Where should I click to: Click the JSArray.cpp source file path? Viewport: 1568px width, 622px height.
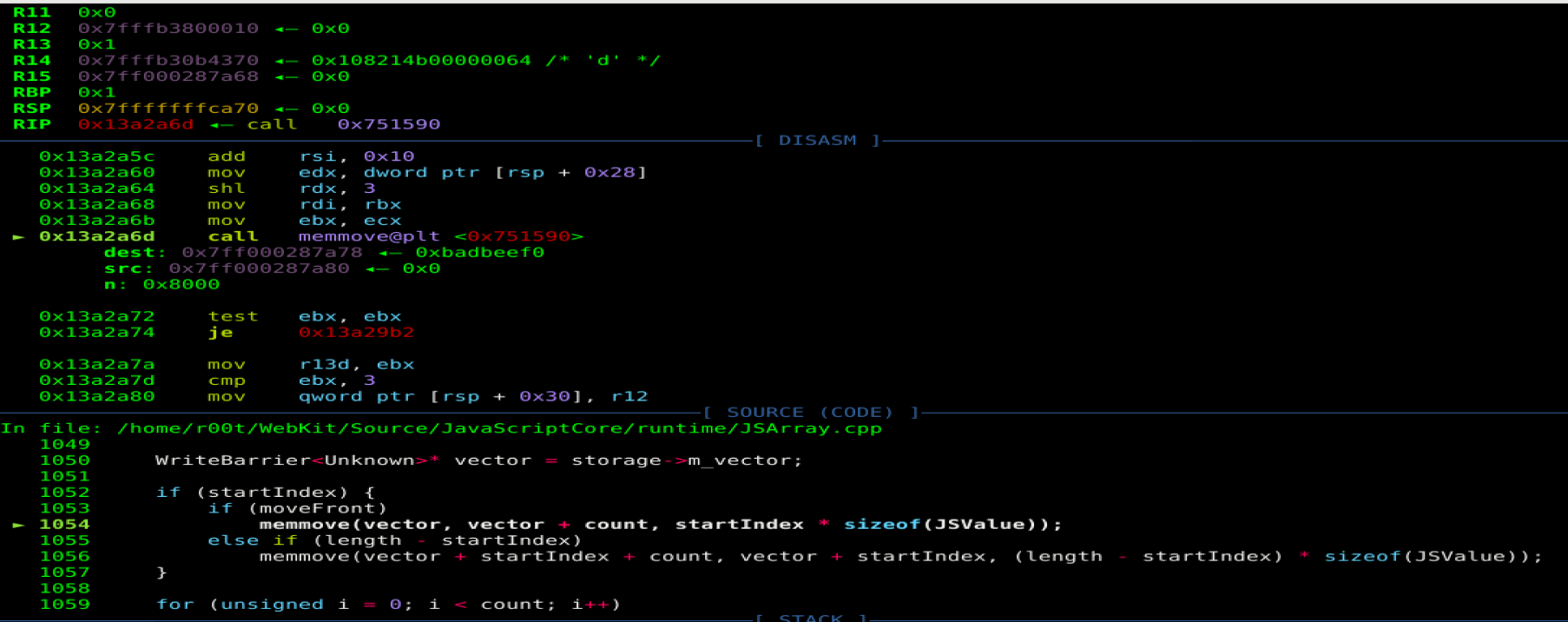pyautogui.click(x=499, y=428)
